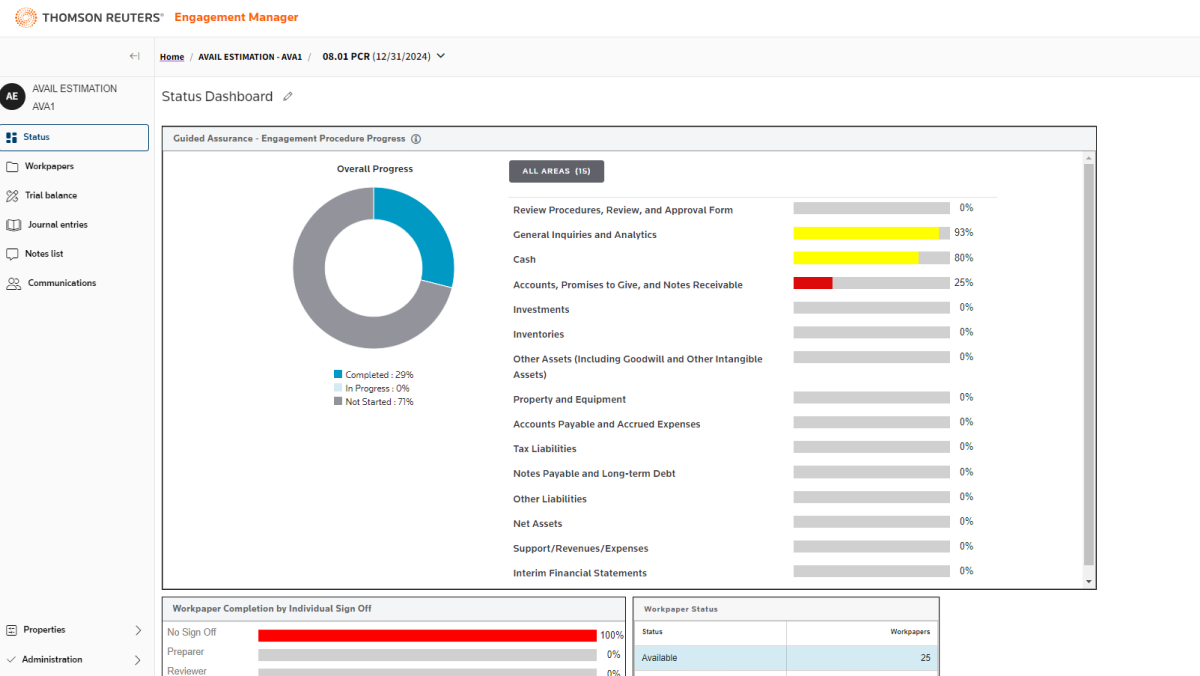This screenshot has width=1200, height=676.
Task: Collapse the left sidebar with arrow icon
Action: coord(135,56)
